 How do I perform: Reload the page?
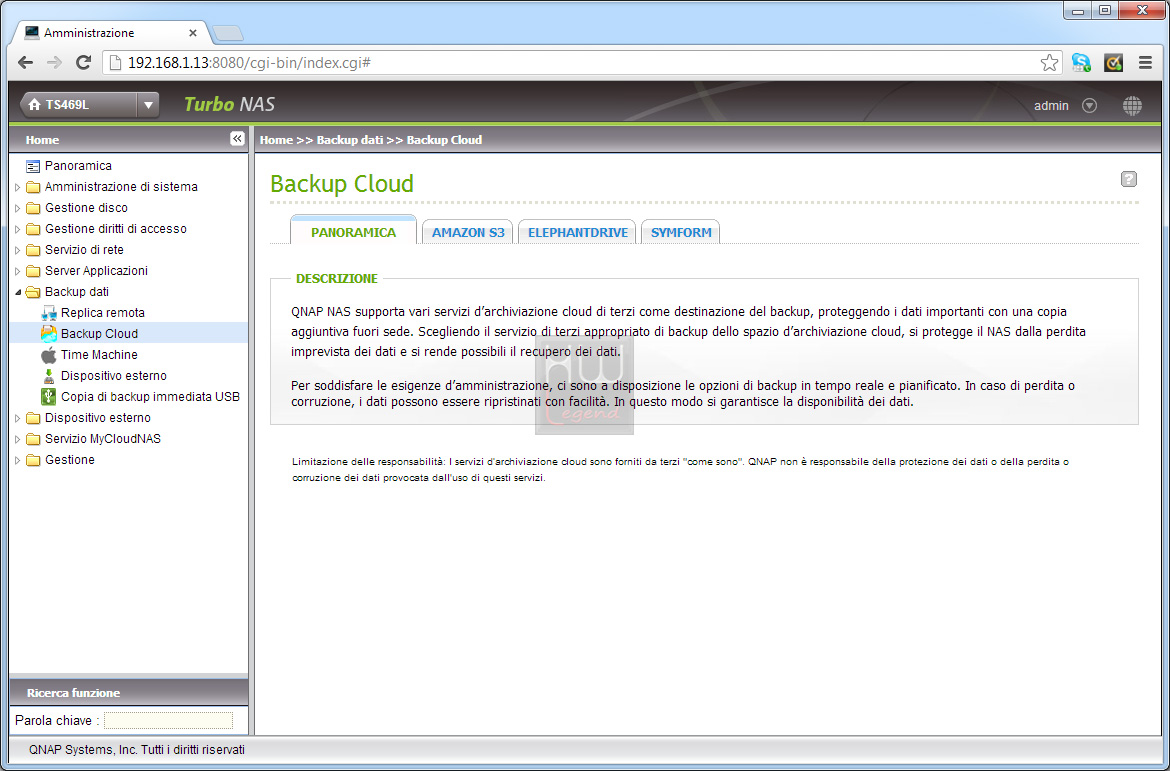[84, 63]
